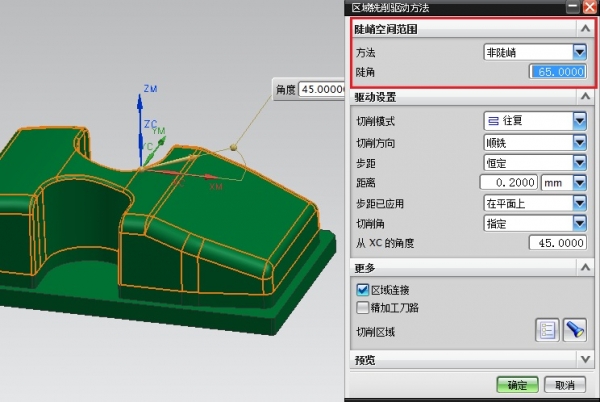Close the 区域铣削驱动方法 dialog
The image size is (600, 402).
coord(590,7)
